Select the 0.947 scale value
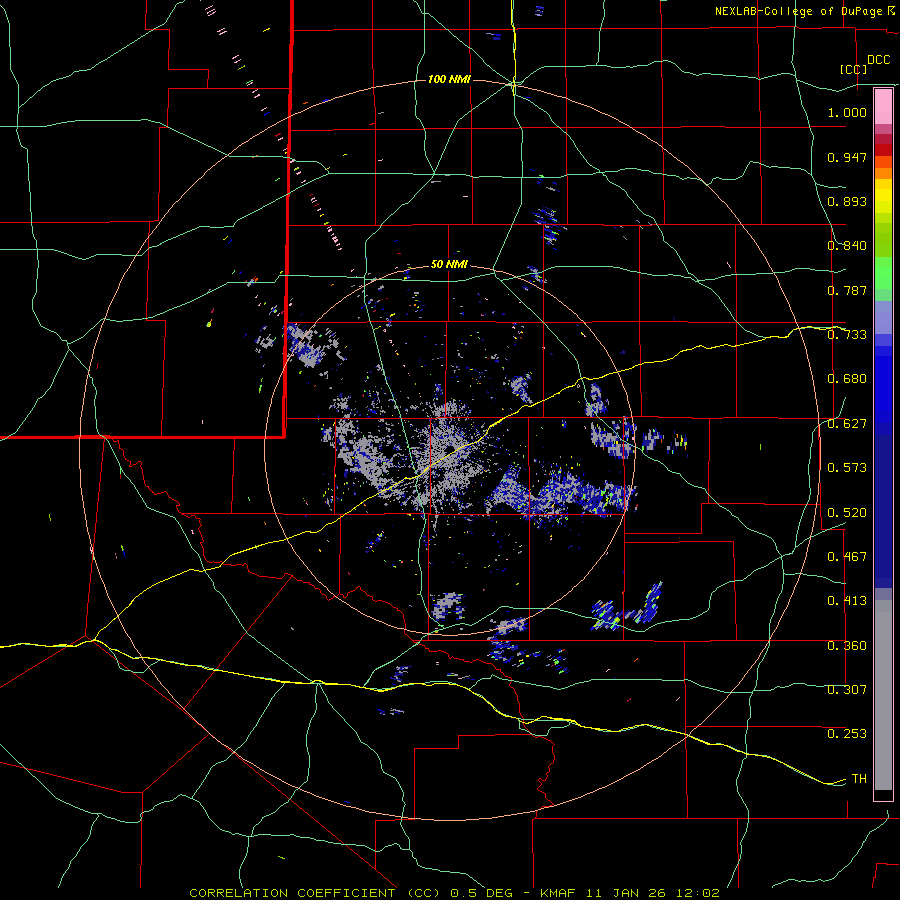This screenshot has width=900, height=900. click(x=847, y=157)
